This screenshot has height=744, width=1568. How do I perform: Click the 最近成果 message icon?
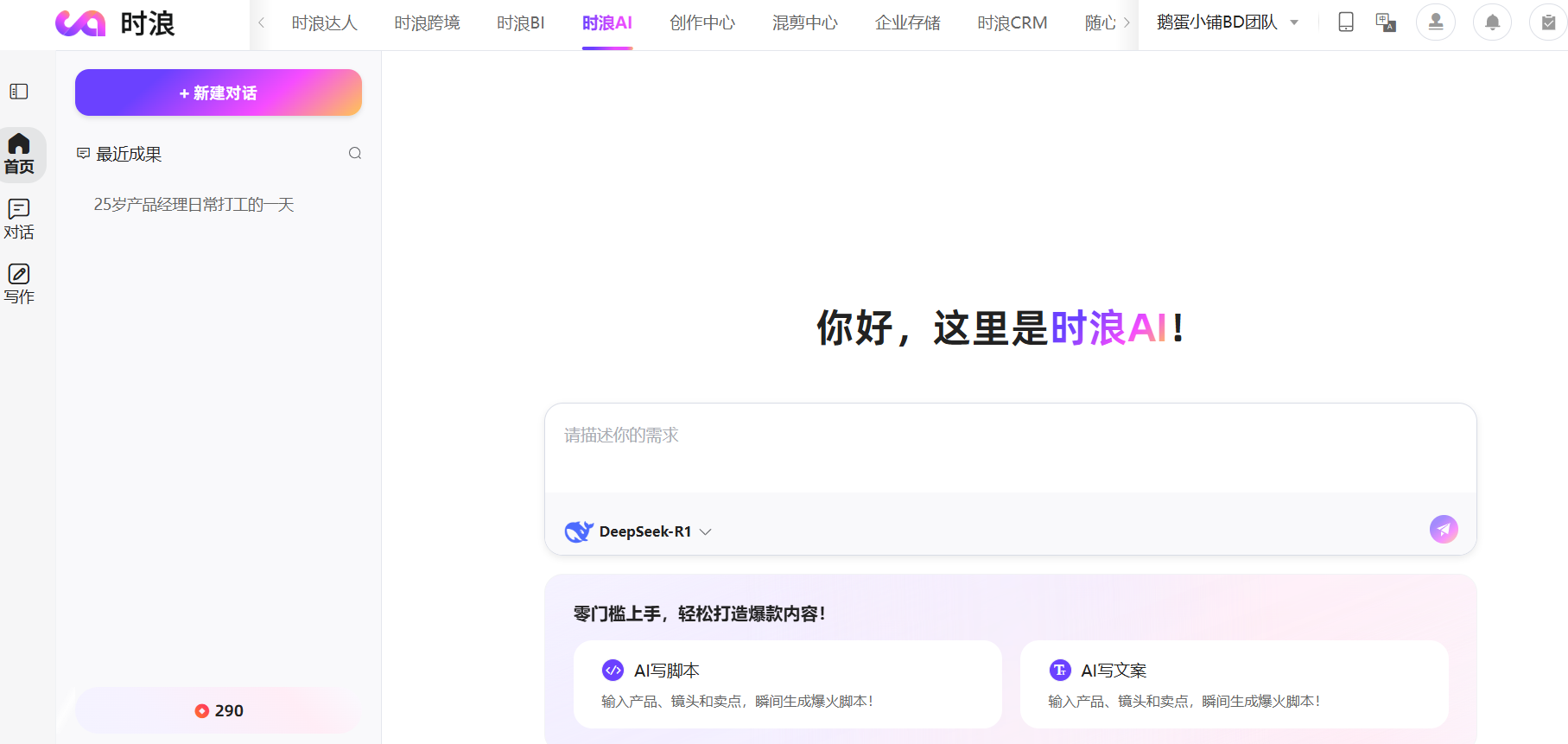[x=83, y=154]
